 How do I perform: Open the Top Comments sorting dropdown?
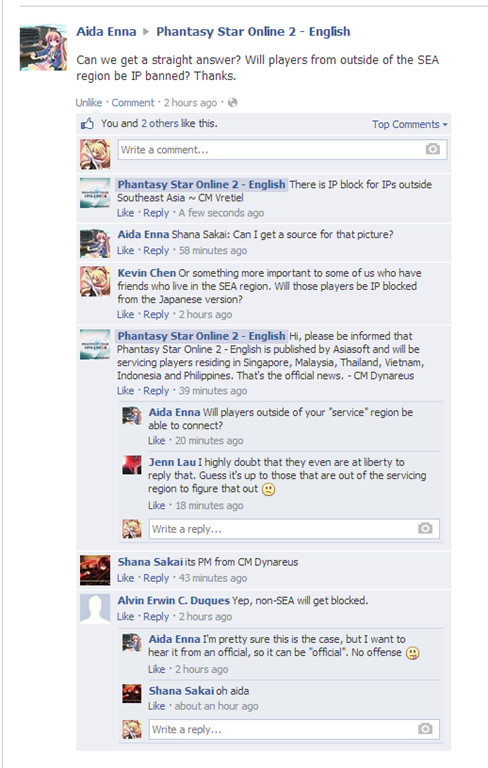coord(410,124)
